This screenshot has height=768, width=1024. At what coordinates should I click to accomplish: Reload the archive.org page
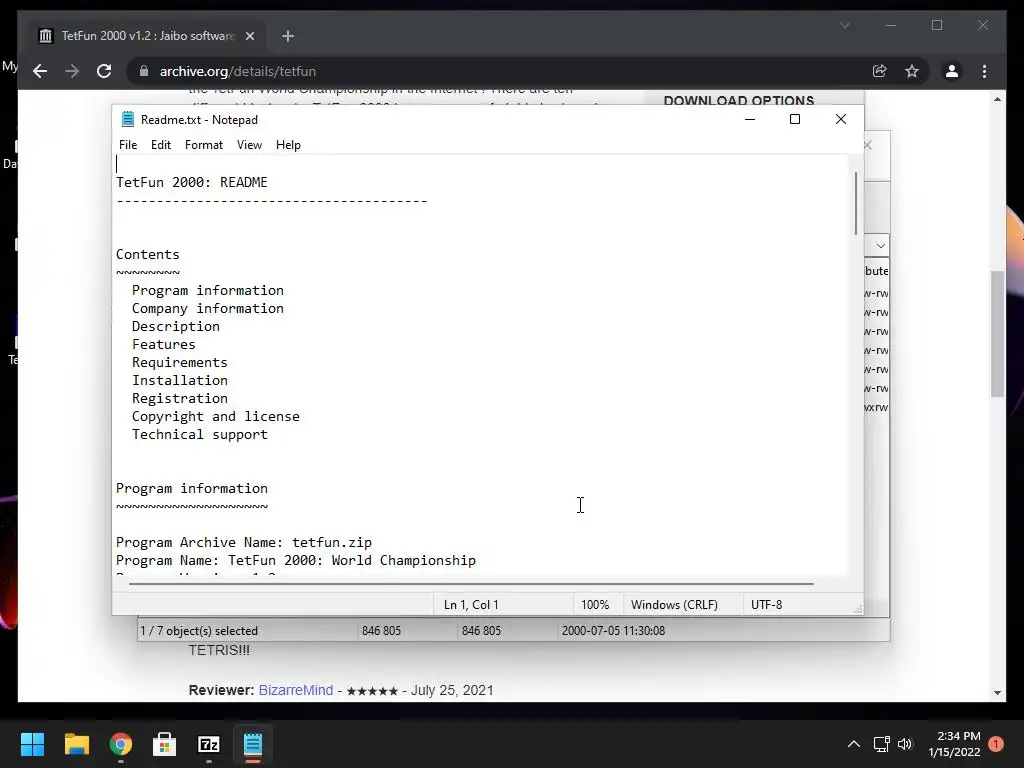104,71
